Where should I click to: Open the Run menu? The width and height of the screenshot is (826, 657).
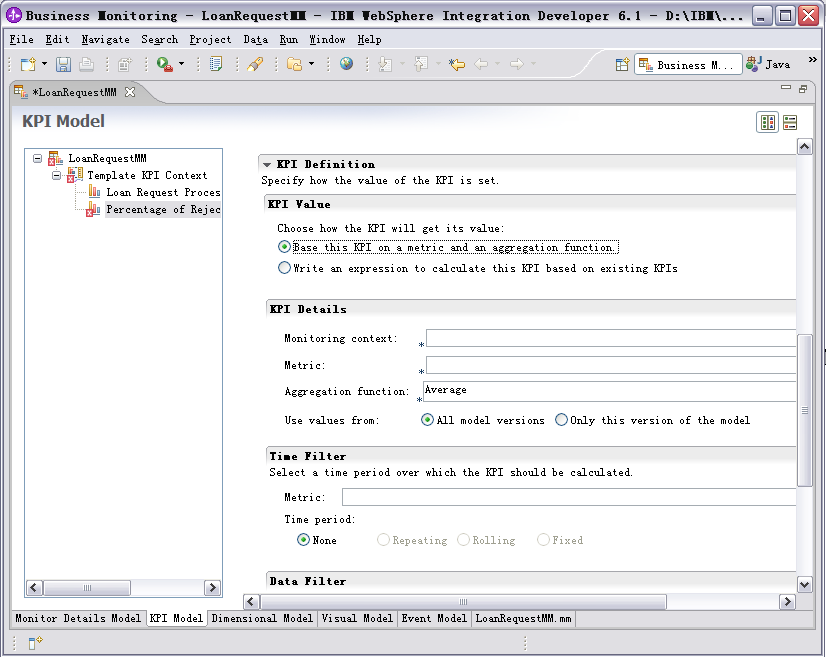[288, 40]
